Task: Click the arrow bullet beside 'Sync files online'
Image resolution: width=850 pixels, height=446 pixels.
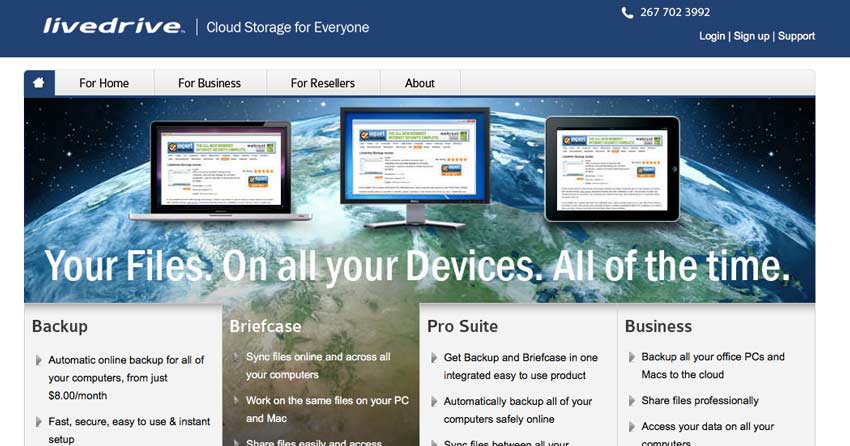Action: pos(236,357)
